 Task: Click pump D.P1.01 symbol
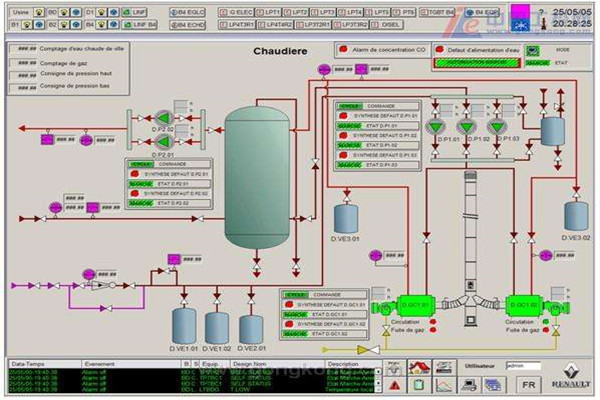438,128
